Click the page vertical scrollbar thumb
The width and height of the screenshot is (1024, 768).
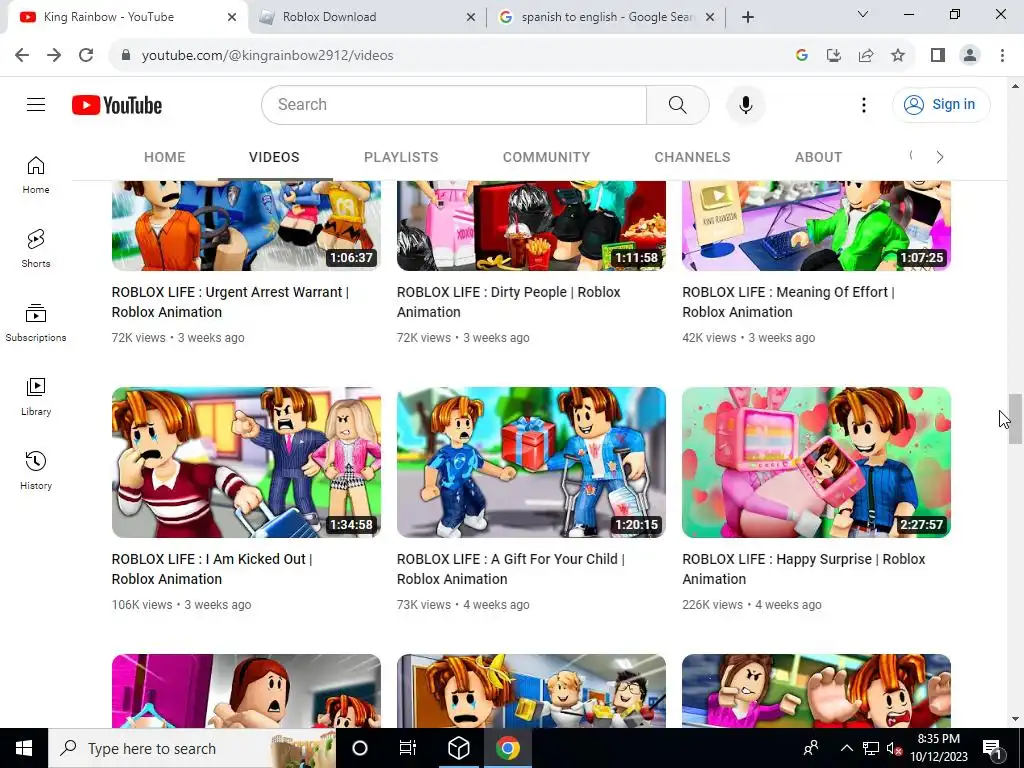point(1015,419)
